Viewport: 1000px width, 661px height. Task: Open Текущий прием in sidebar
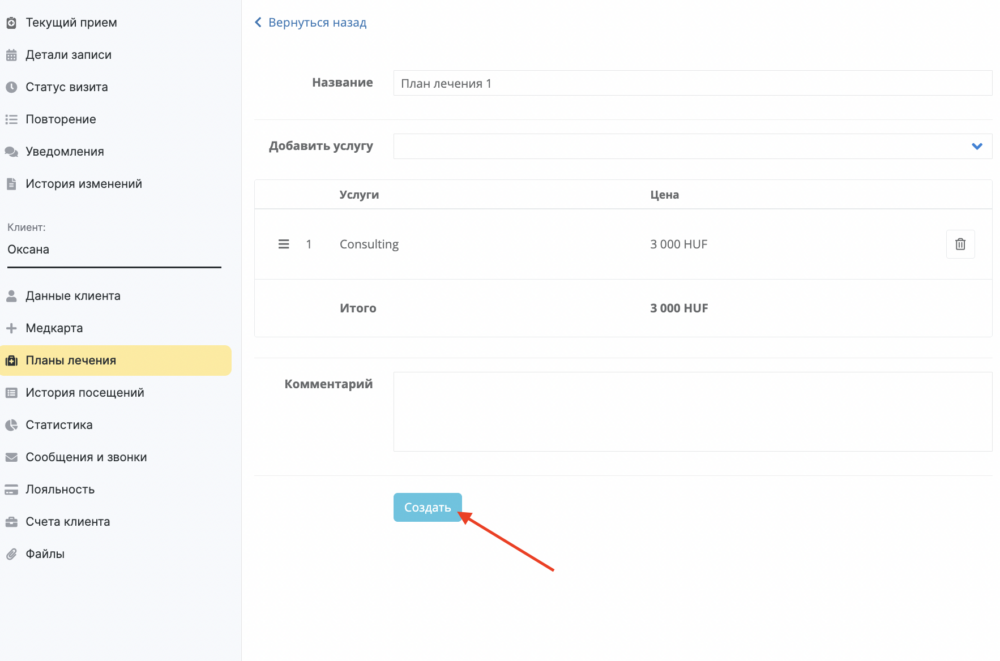pyautogui.click(x=71, y=22)
